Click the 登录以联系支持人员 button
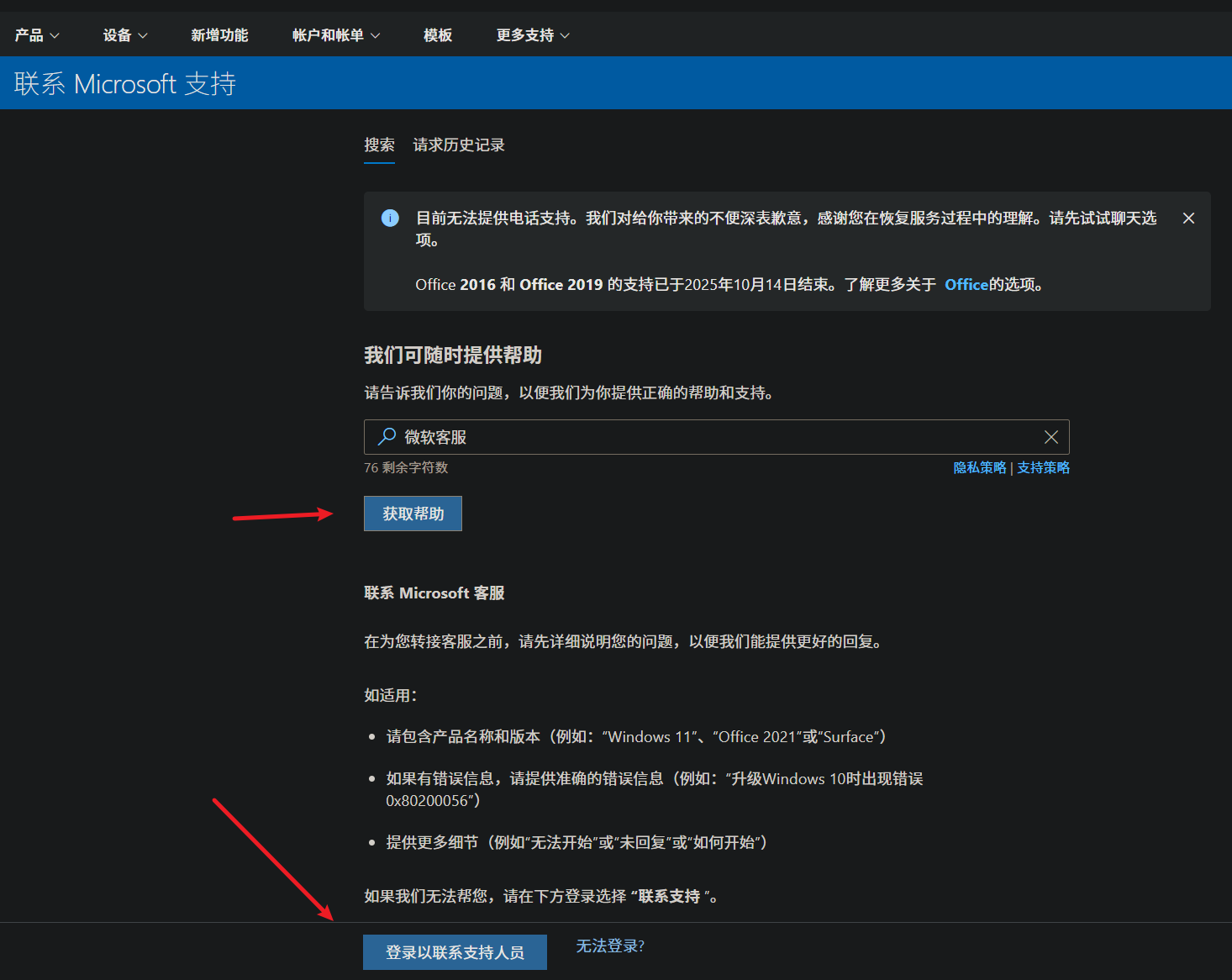Viewport: 1232px width, 980px height. point(455,951)
